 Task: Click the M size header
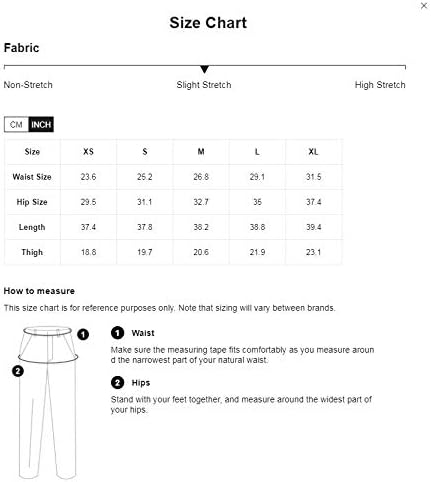point(201,152)
